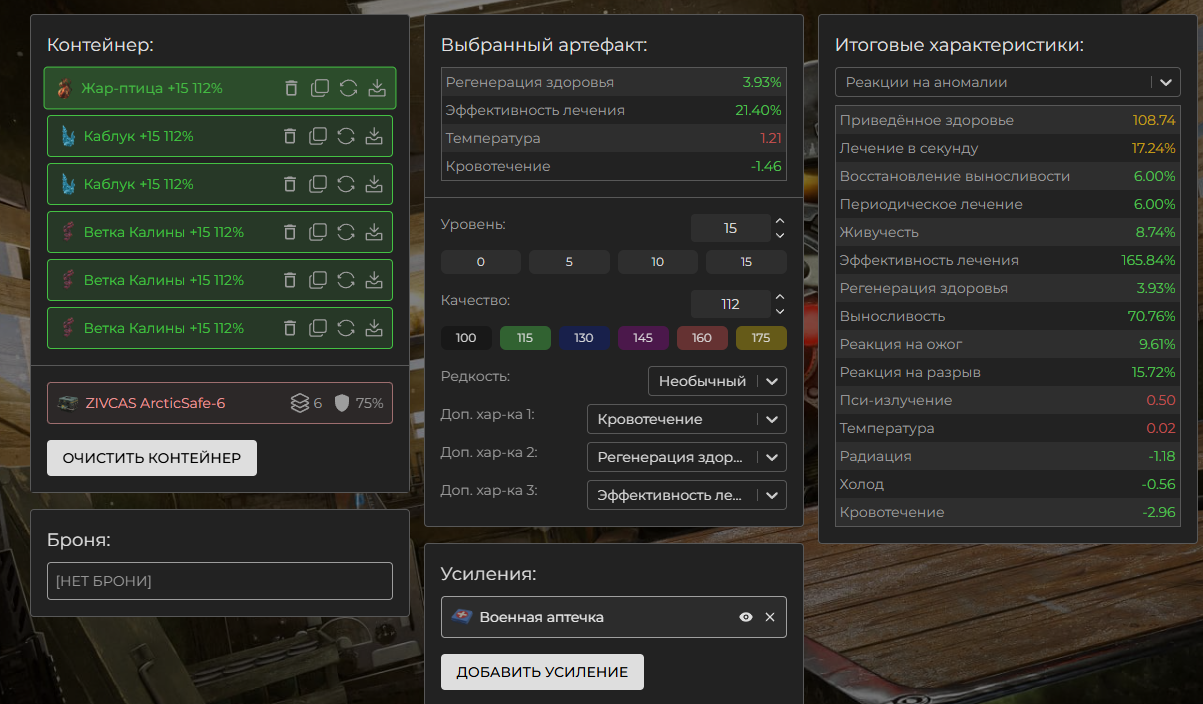This screenshot has height=704, width=1203.
Task: Click the download icon on Жар-птица row
Action: [x=377, y=88]
